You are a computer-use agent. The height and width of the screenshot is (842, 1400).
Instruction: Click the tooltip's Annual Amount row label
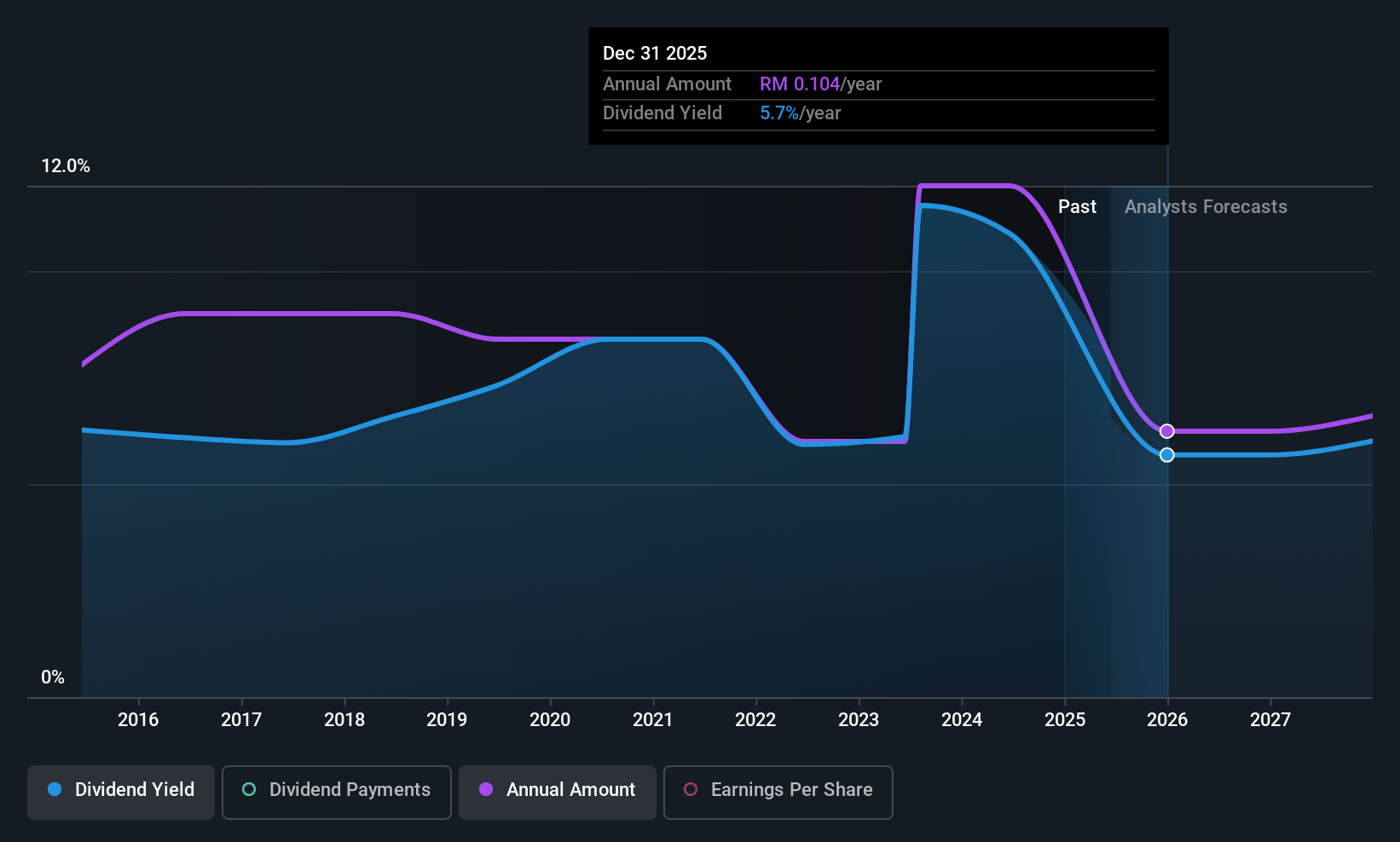click(667, 84)
